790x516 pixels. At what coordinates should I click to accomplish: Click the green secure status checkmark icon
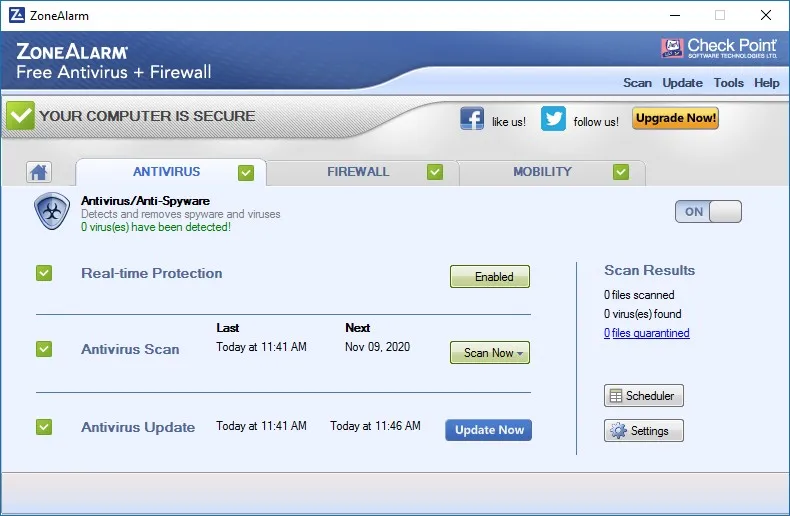21,115
